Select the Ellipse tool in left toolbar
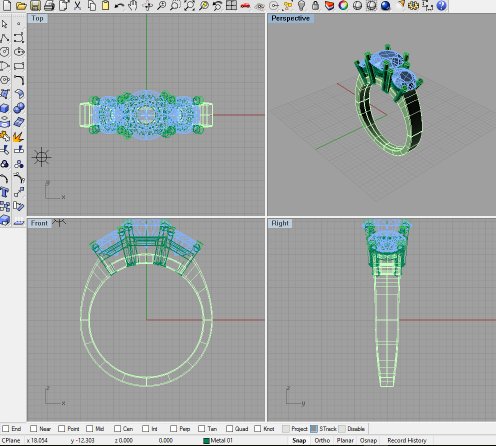 pos(19,52)
